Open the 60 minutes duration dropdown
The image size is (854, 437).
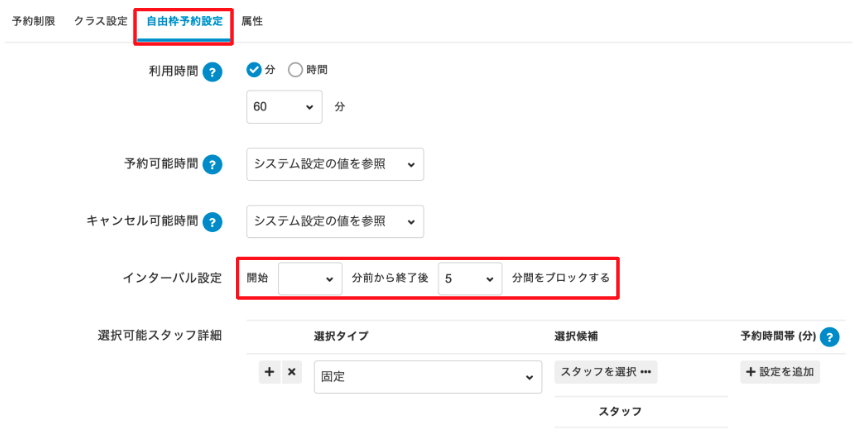point(284,105)
